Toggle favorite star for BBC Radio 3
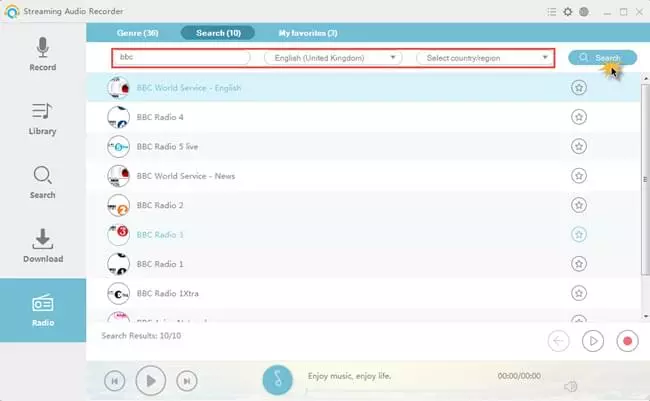650x401 pixels. (x=579, y=234)
